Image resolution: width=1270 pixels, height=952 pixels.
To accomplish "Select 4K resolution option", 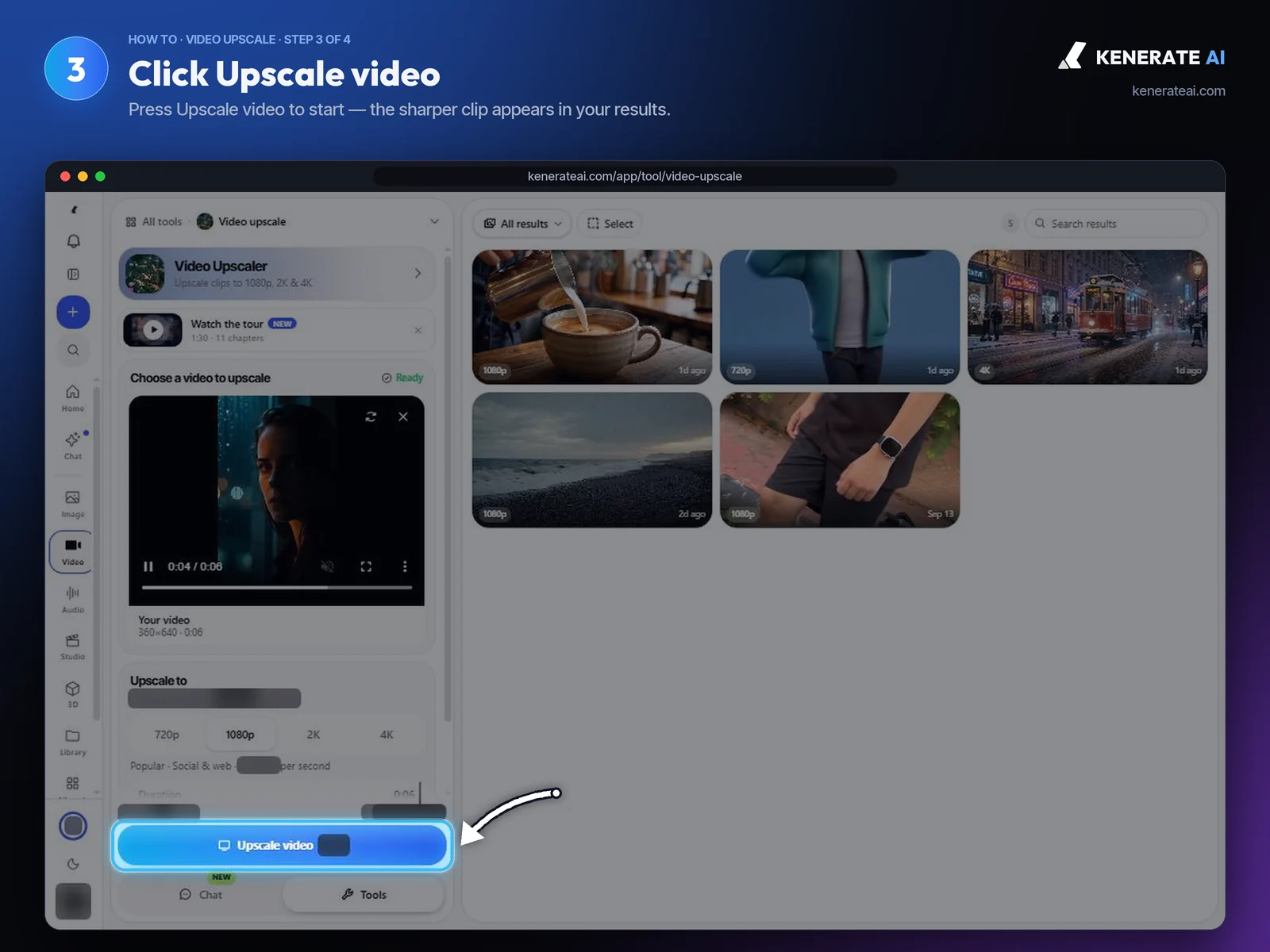I will (x=387, y=735).
